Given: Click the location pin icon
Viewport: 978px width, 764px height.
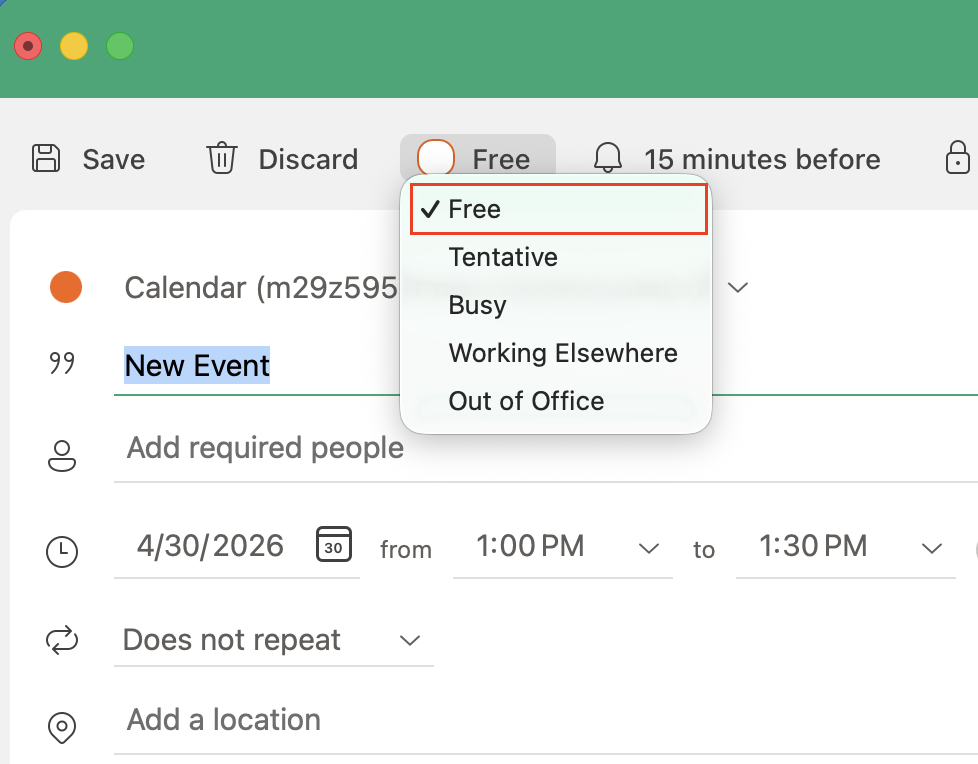Looking at the screenshot, I should [x=62, y=727].
